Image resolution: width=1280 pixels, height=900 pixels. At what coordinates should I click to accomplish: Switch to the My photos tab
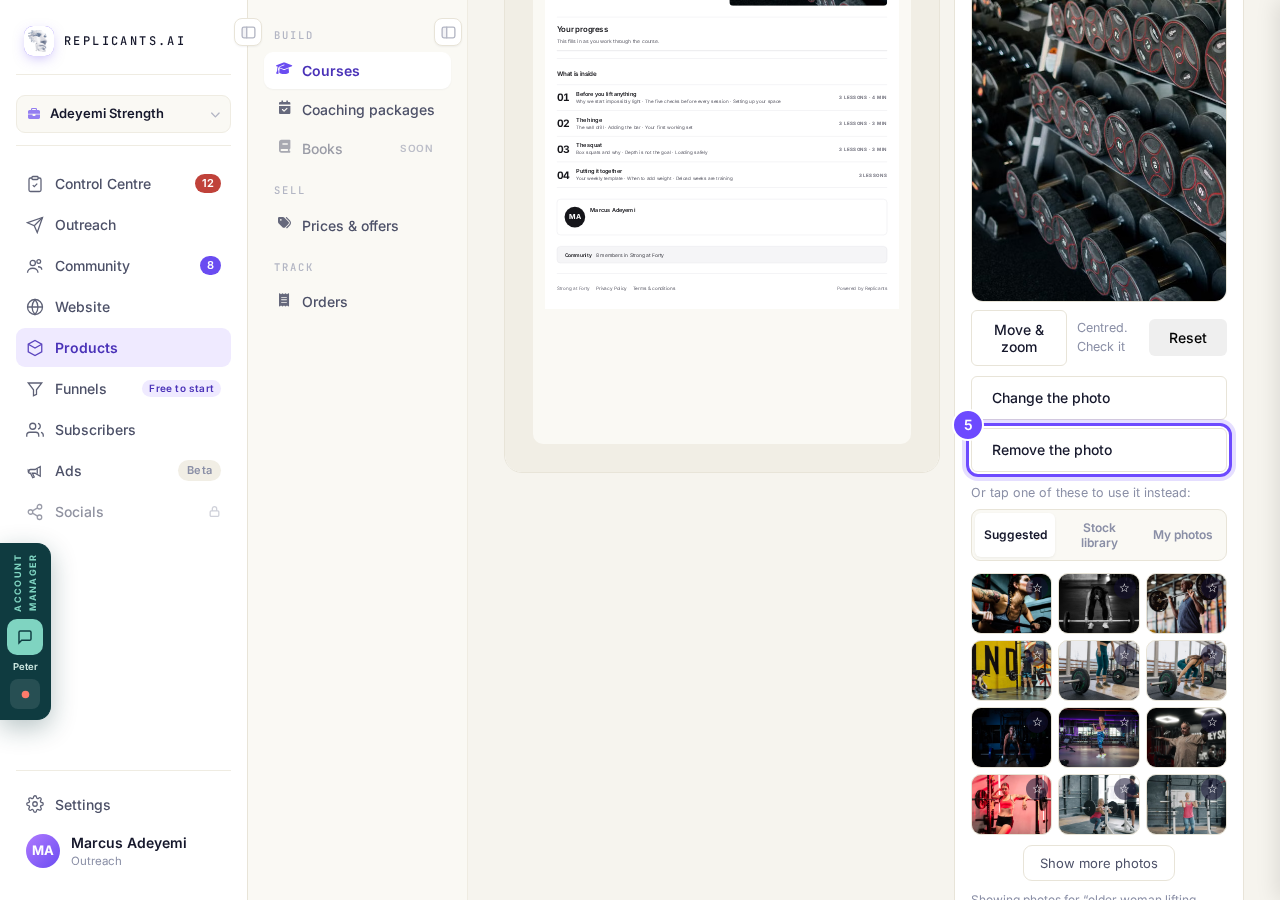[1182, 535]
